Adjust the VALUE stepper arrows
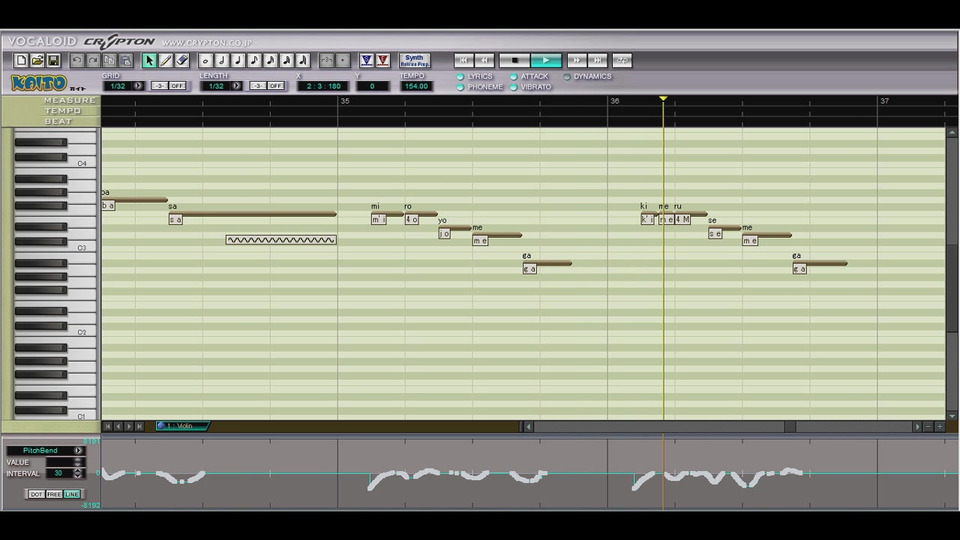The width and height of the screenshot is (960, 540). tap(78, 462)
